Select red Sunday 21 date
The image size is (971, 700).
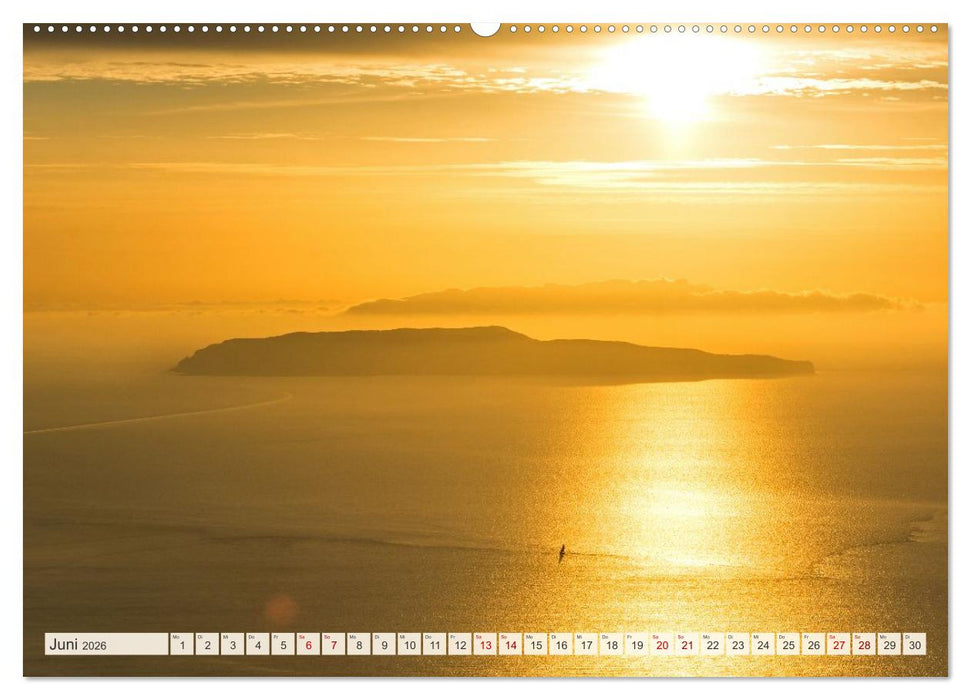pos(689,646)
